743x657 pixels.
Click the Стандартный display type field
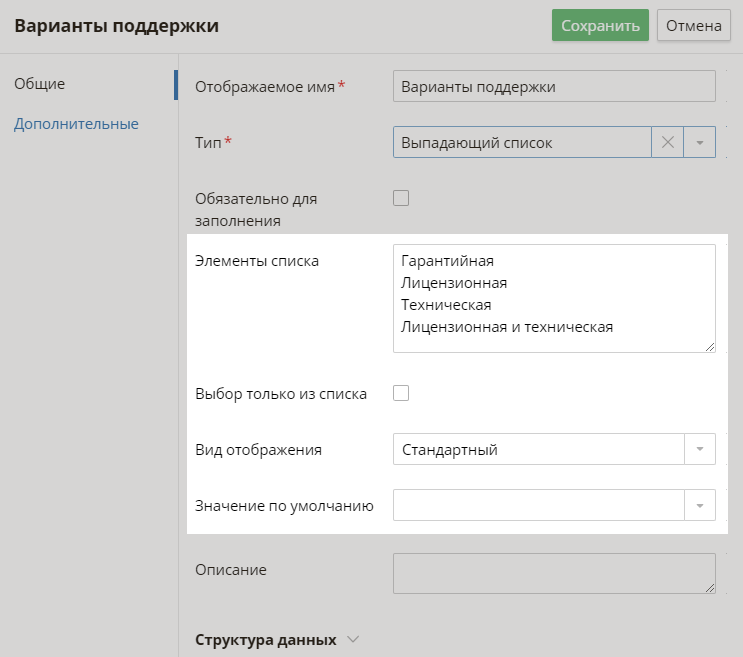(x=538, y=449)
